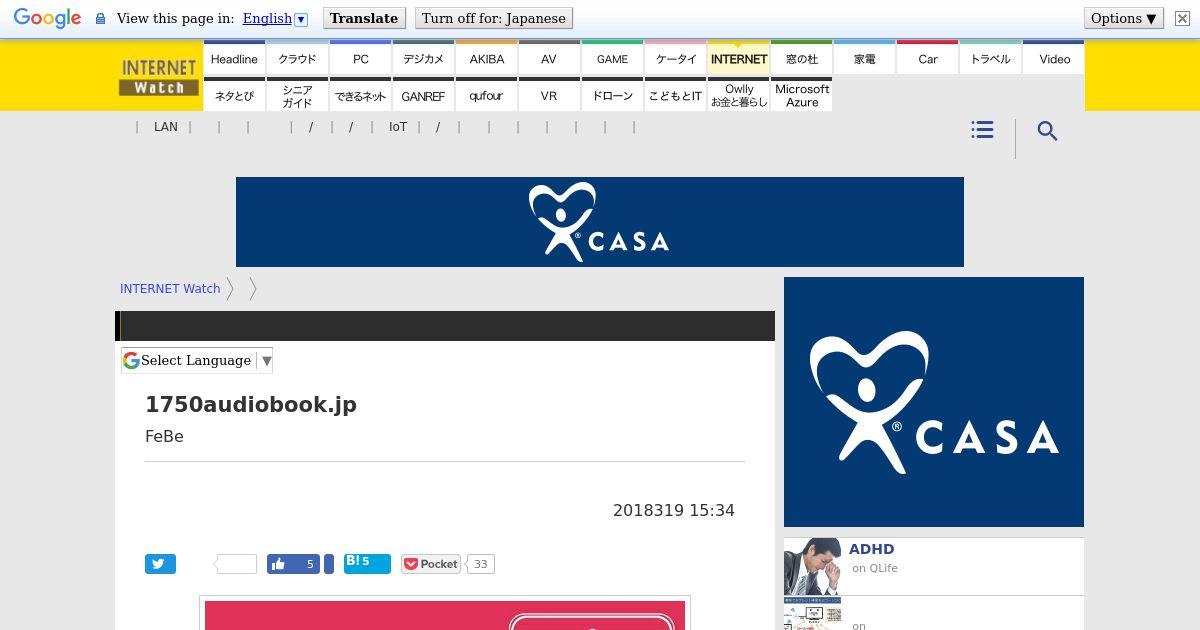Click the ADHD article thumbnail
1200x630 pixels.
click(x=812, y=567)
